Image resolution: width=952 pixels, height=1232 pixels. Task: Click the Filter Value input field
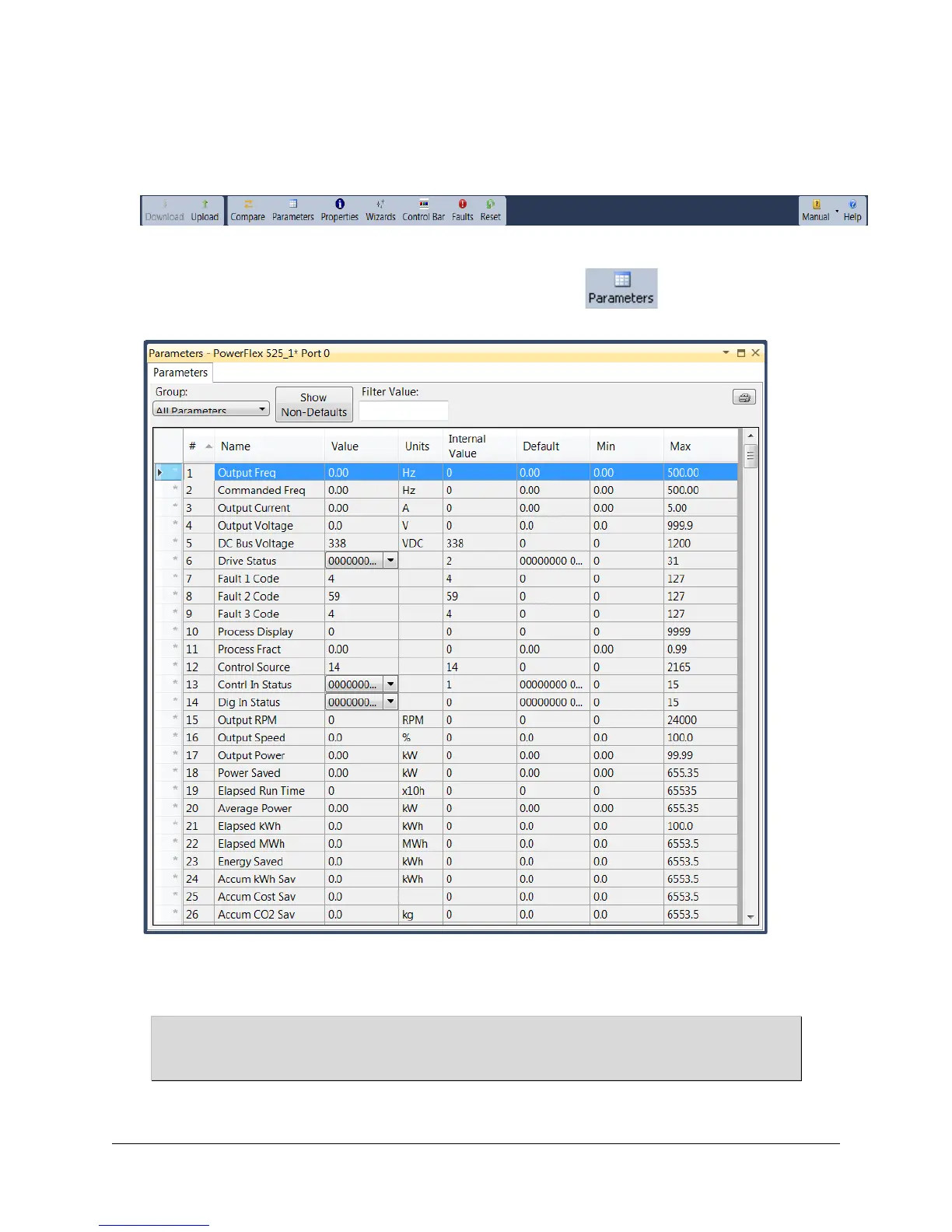(404, 410)
